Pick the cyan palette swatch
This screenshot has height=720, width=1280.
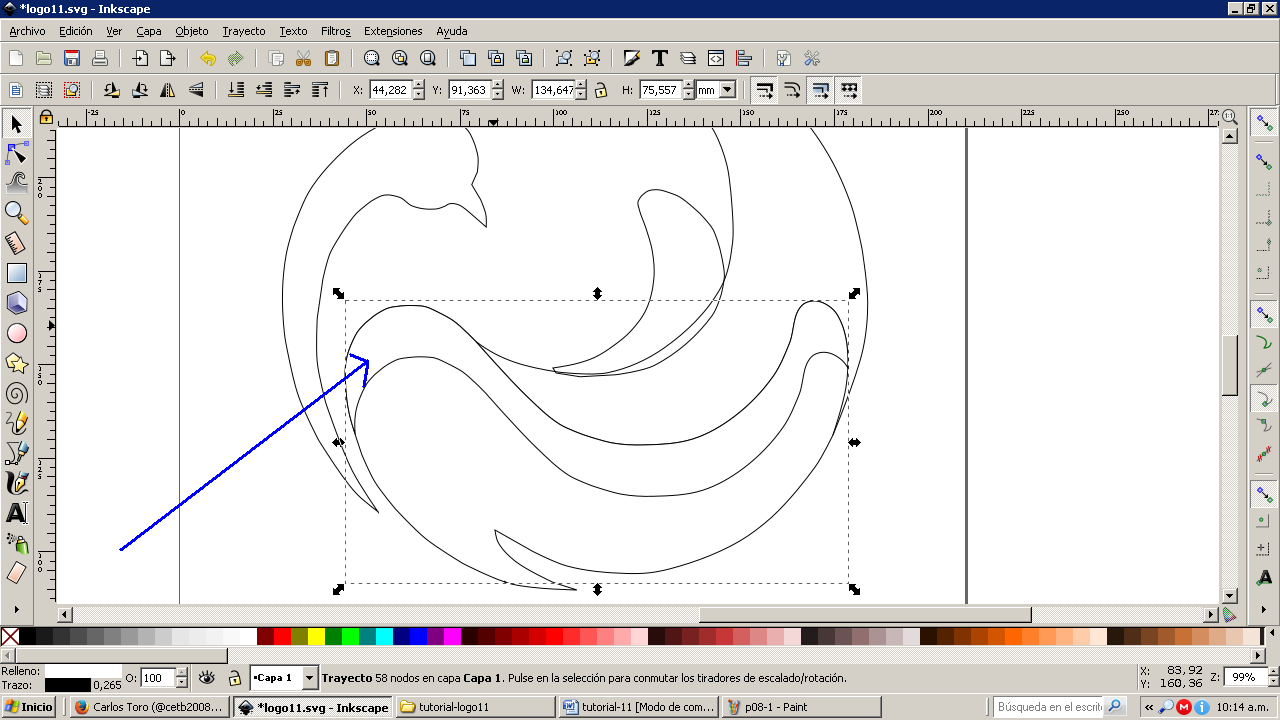click(384, 636)
